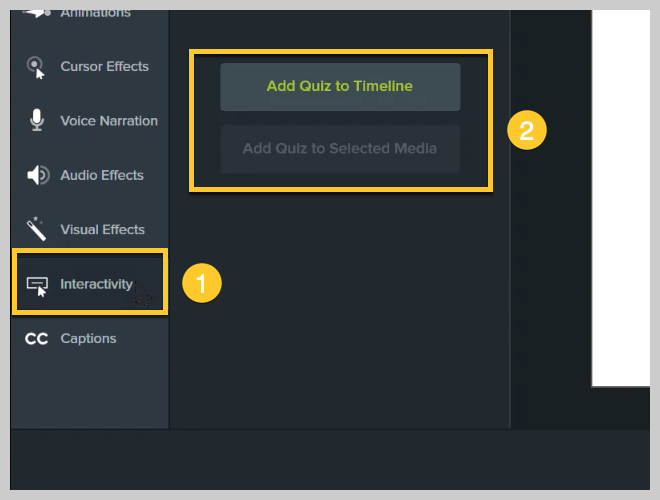The height and width of the screenshot is (500, 660).
Task: Click the yellow step 1 circle marker
Action: pos(202,283)
